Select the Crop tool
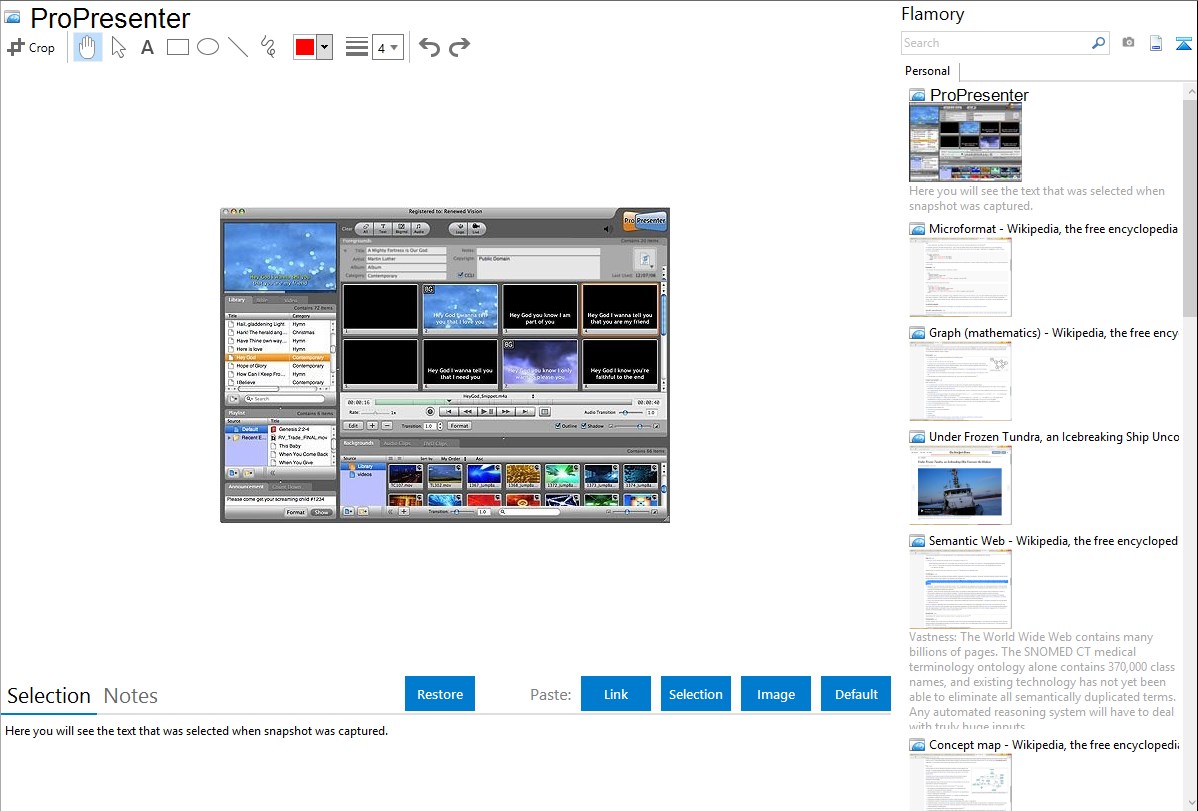This screenshot has height=811, width=1198. pyautogui.click(x=31, y=47)
